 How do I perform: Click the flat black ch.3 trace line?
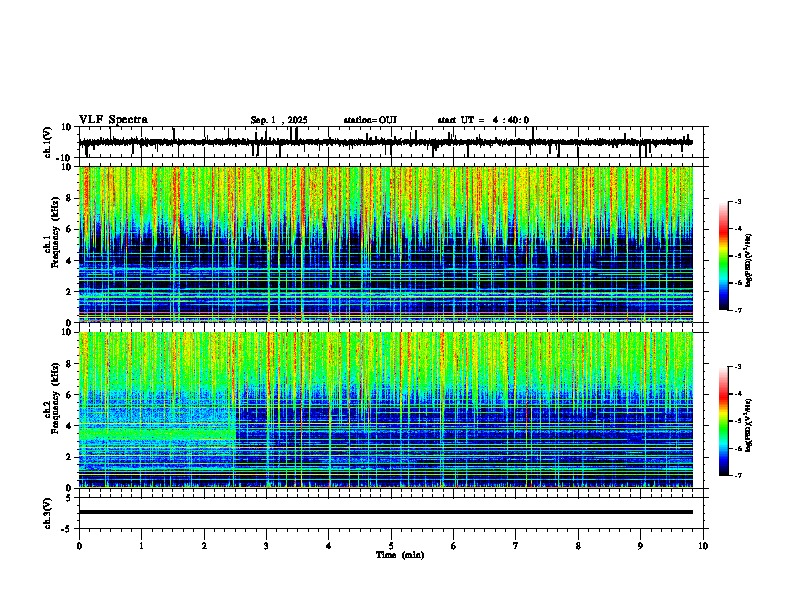point(386,512)
